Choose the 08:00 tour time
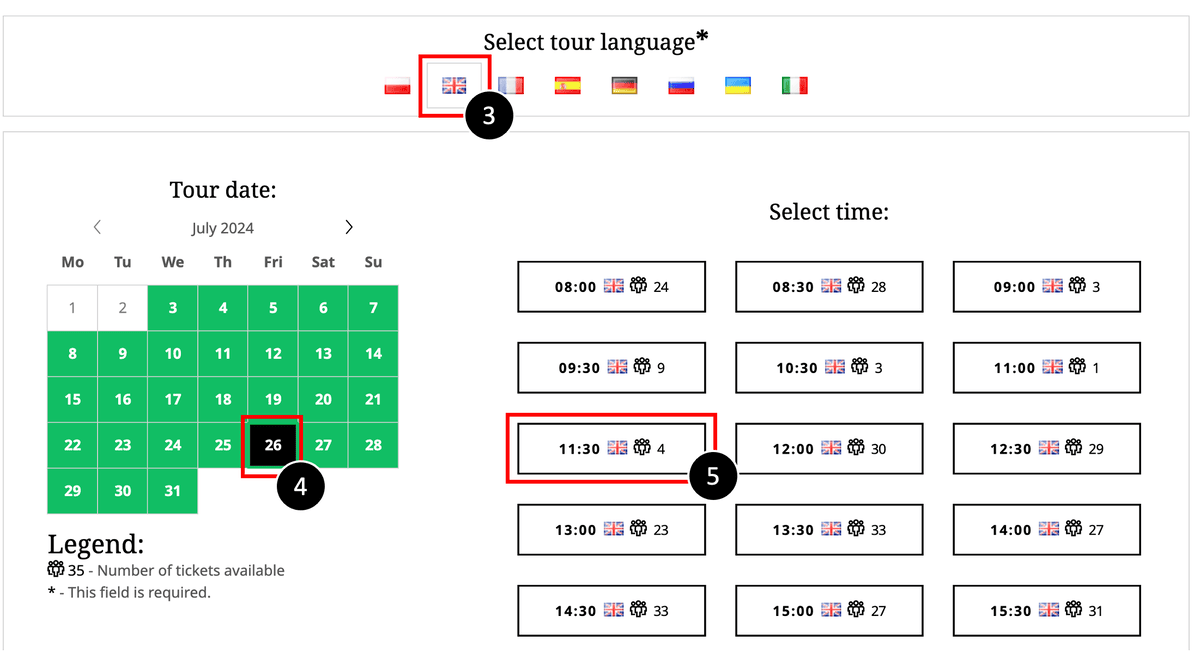This screenshot has height=659, width=1200. tap(611, 287)
